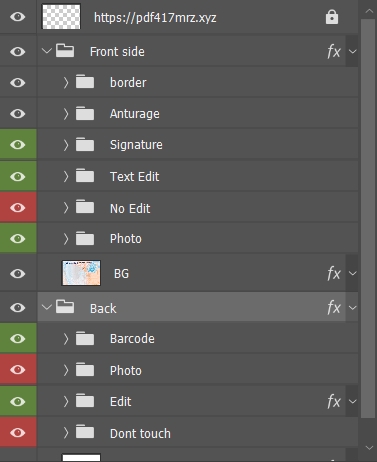
Task: Collapse the Front side group
Action: point(47,51)
